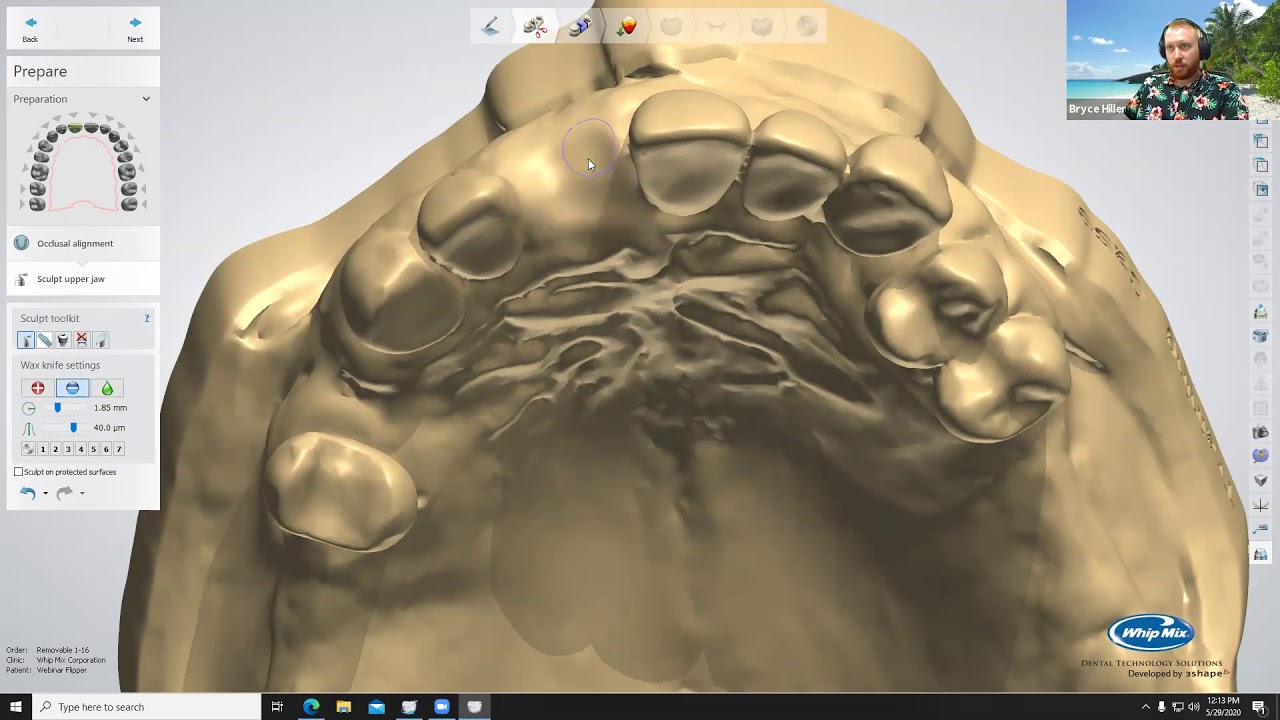The image size is (1280, 720).
Task: Open the Mail app from the taskbar
Action: click(x=376, y=707)
